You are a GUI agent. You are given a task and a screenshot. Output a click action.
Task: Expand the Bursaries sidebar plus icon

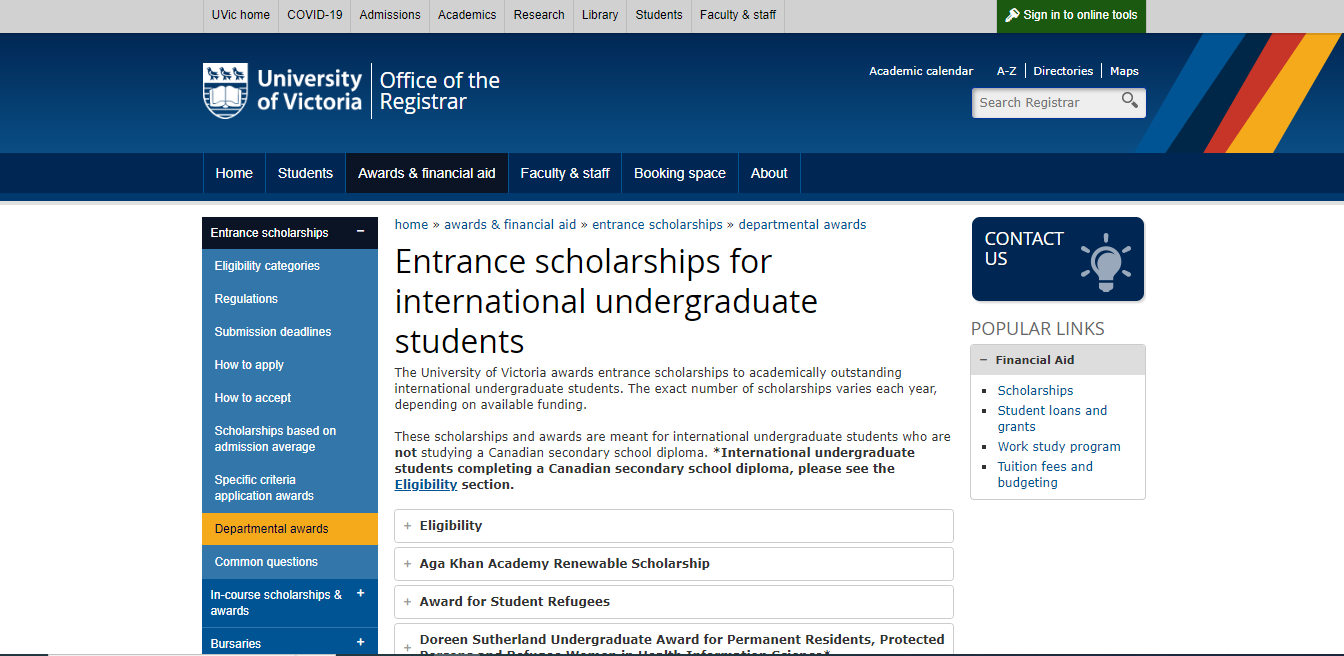pyautogui.click(x=360, y=643)
